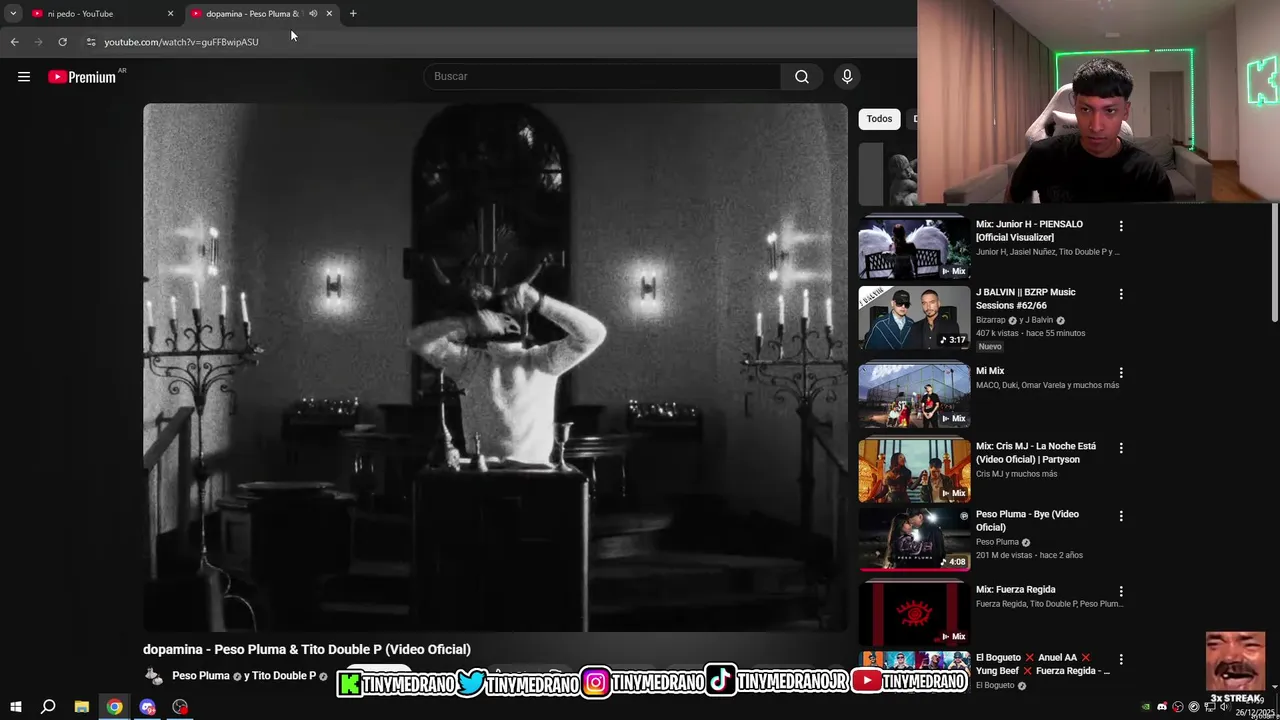The height and width of the screenshot is (720, 1280).
Task: Open options for 'Peso Pluma - Bye (Video Oficial)'
Action: [x=1121, y=516]
